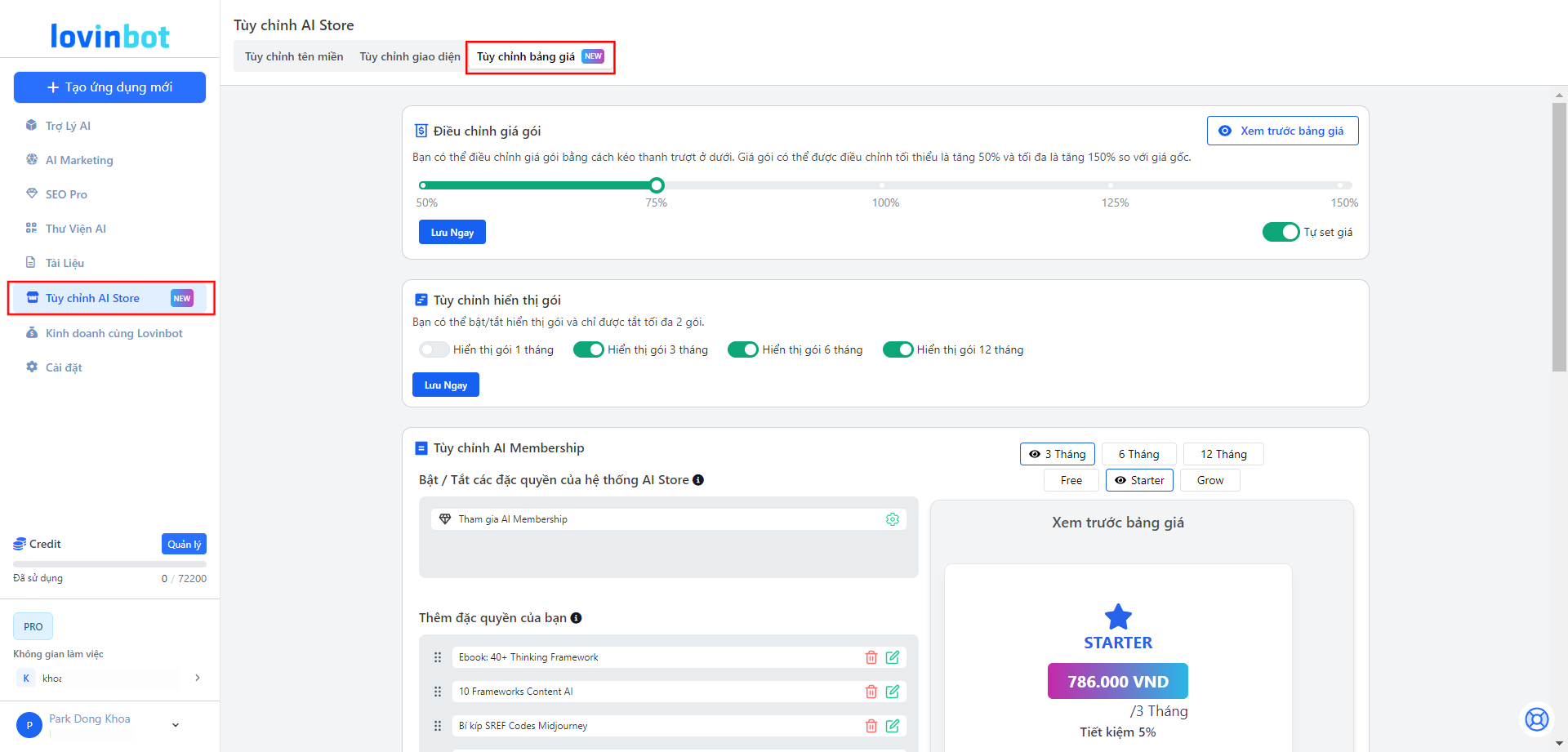Turn off Hiển thị gói 12 tháng toggle
This screenshot has height=752, width=1568.
point(898,349)
